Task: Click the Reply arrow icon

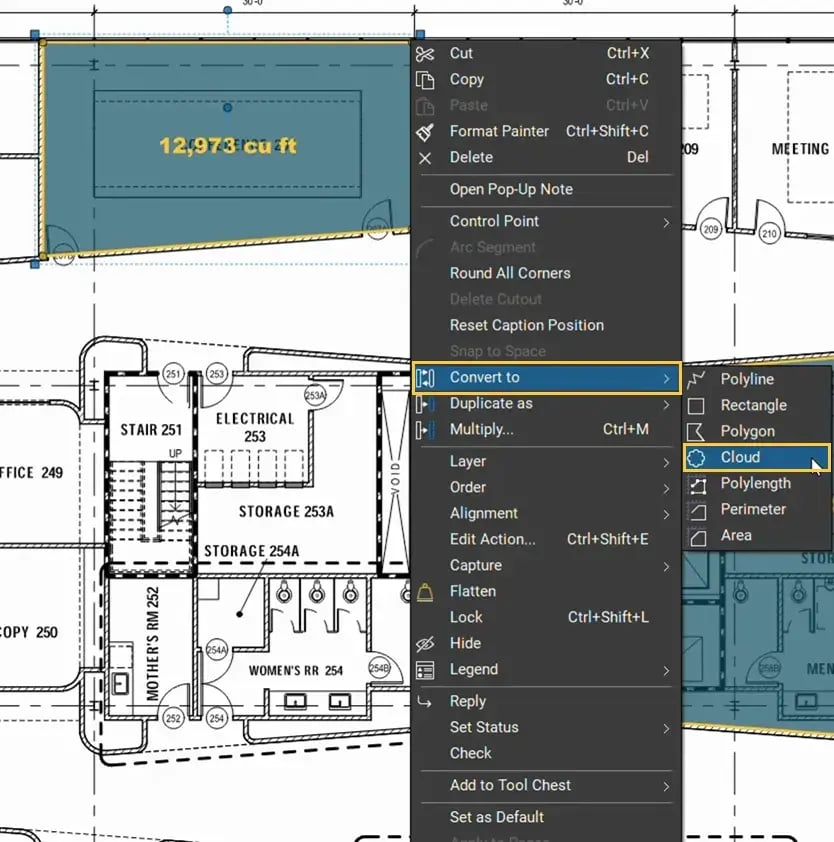Action: [425, 702]
